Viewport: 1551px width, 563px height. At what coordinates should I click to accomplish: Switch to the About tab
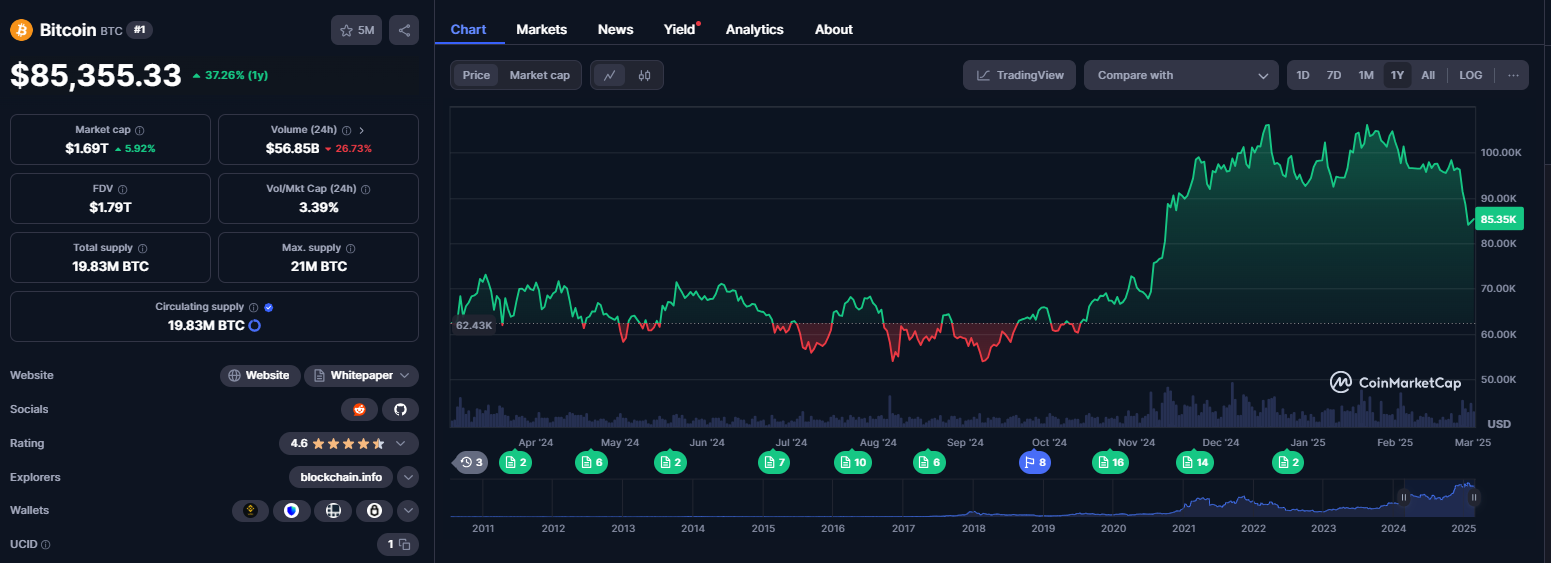(834, 29)
